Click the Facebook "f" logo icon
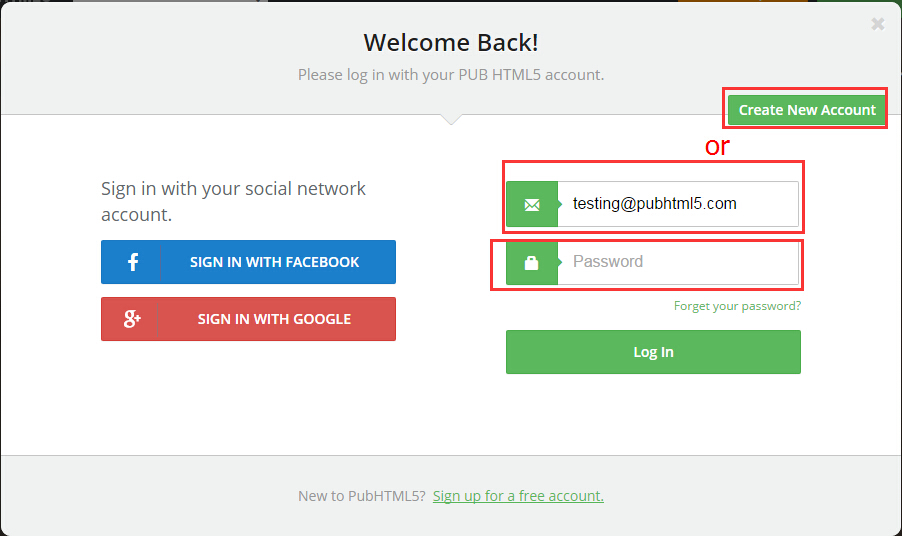This screenshot has width=902, height=536. (132, 262)
